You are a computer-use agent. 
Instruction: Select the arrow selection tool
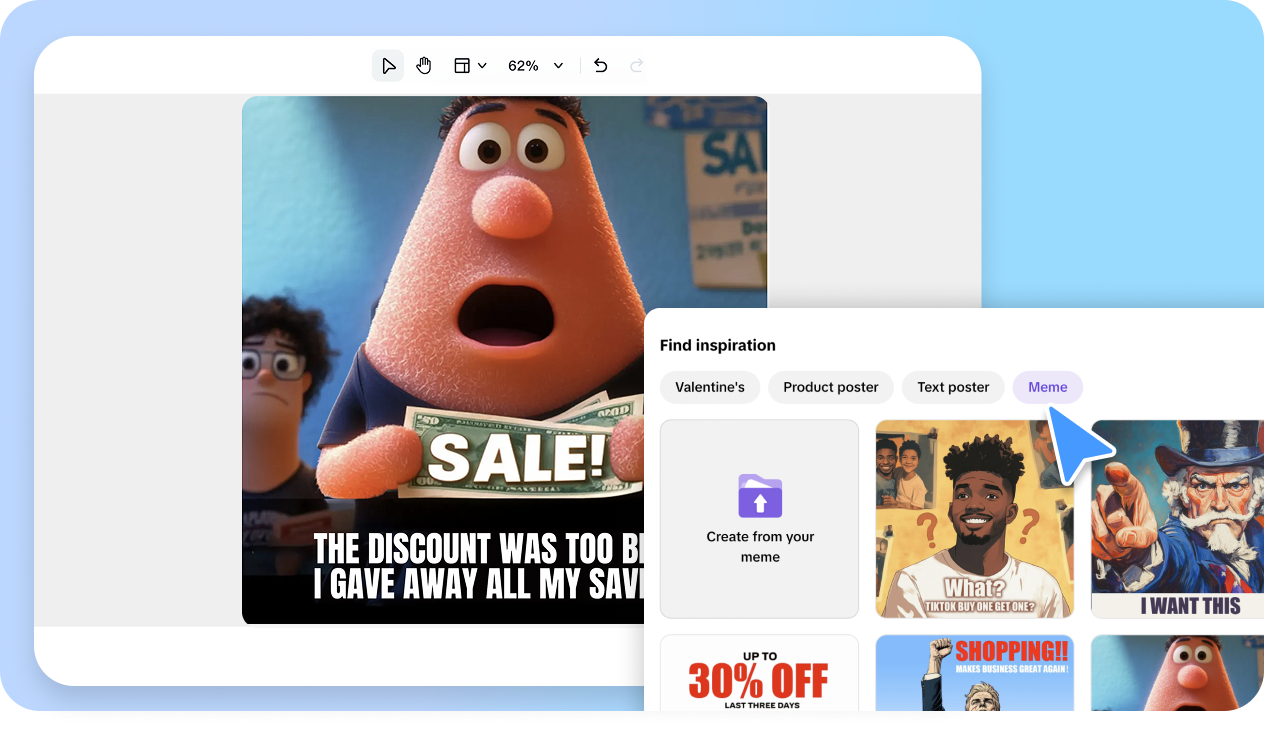point(388,65)
